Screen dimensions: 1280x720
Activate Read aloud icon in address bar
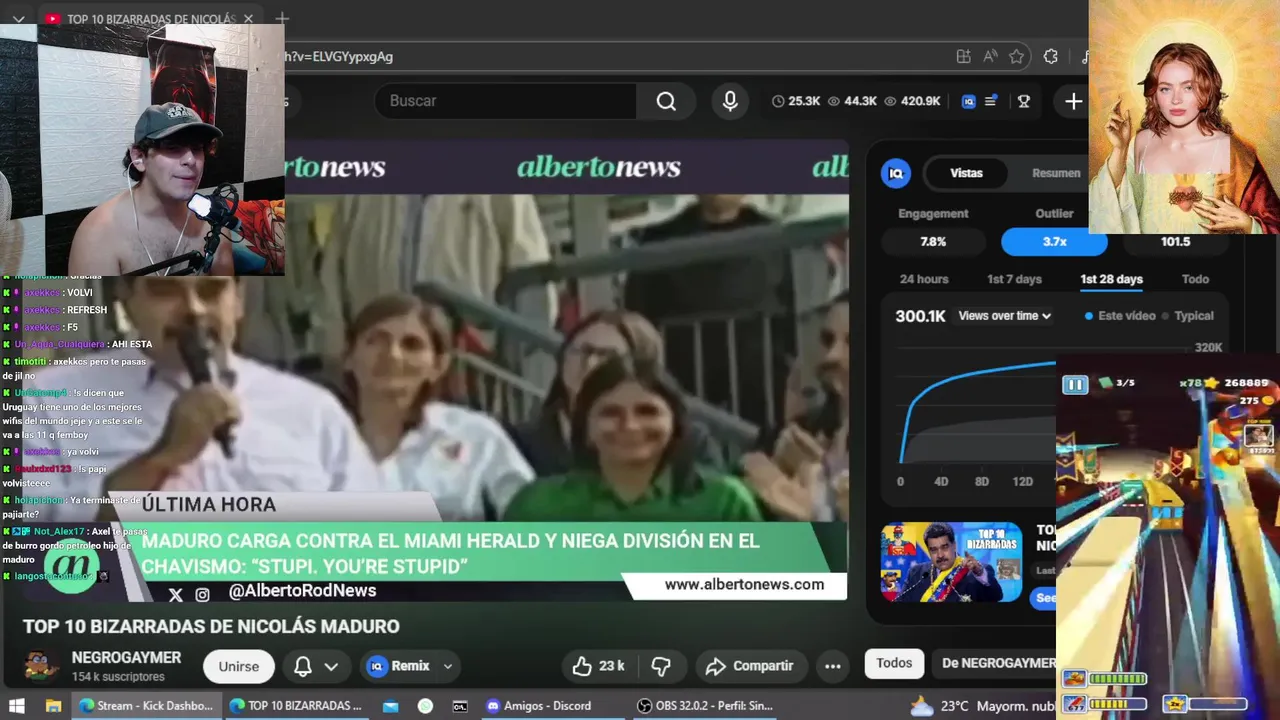pyautogui.click(x=990, y=57)
